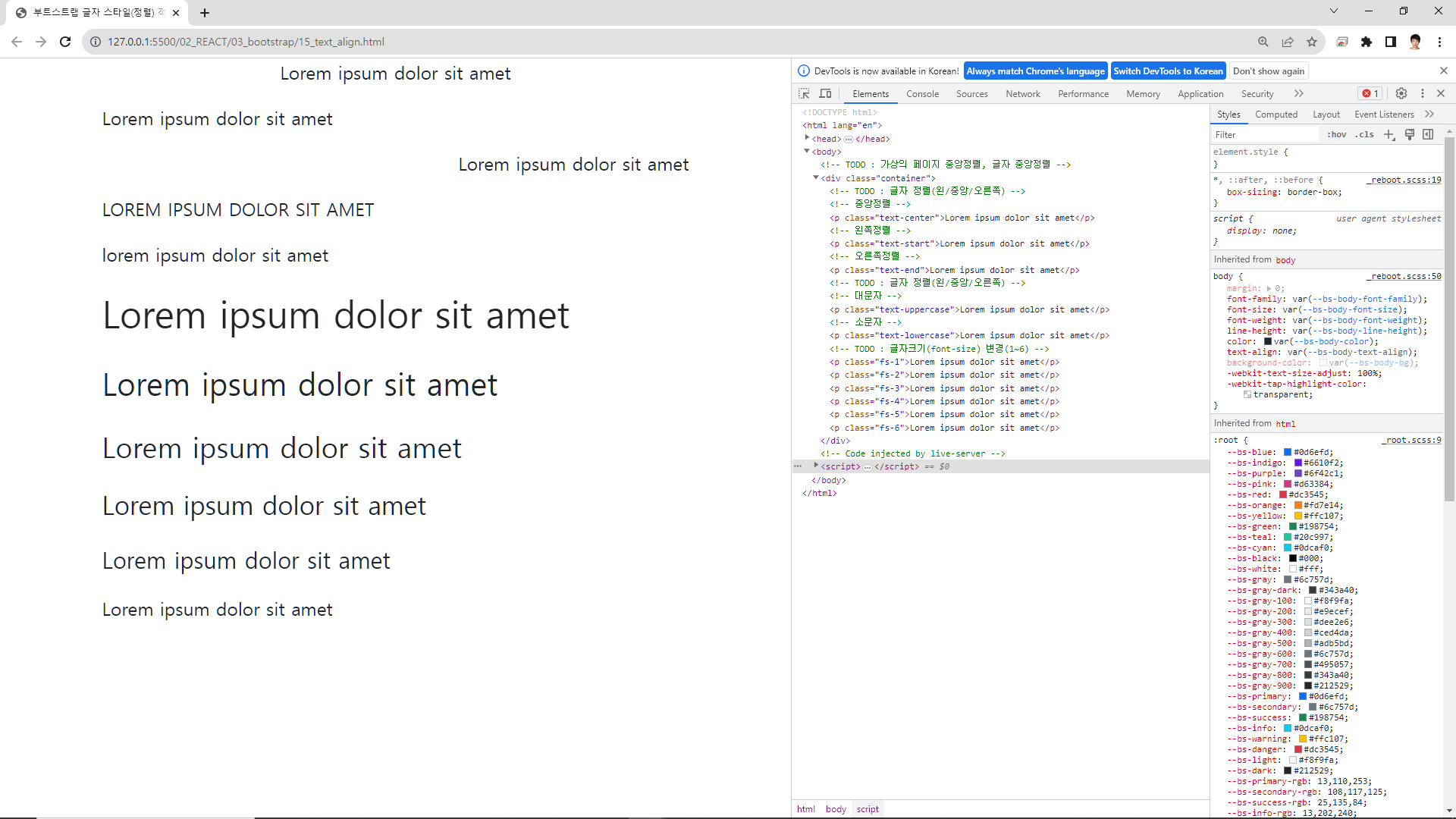This screenshot has width=1456, height=819.
Task: Open rendering emulation paintbrush icon
Action: (1410, 134)
